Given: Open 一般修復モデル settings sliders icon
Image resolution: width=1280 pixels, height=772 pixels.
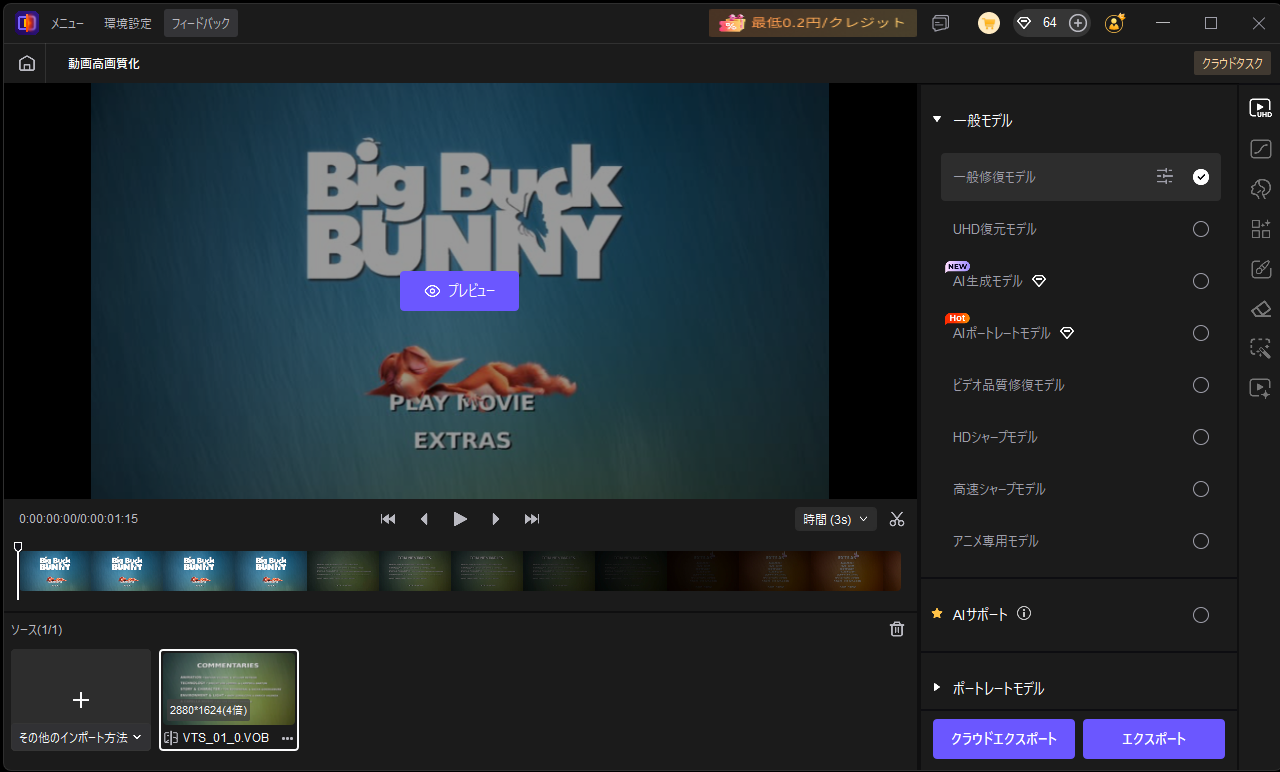Looking at the screenshot, I should pos(1165,177).
